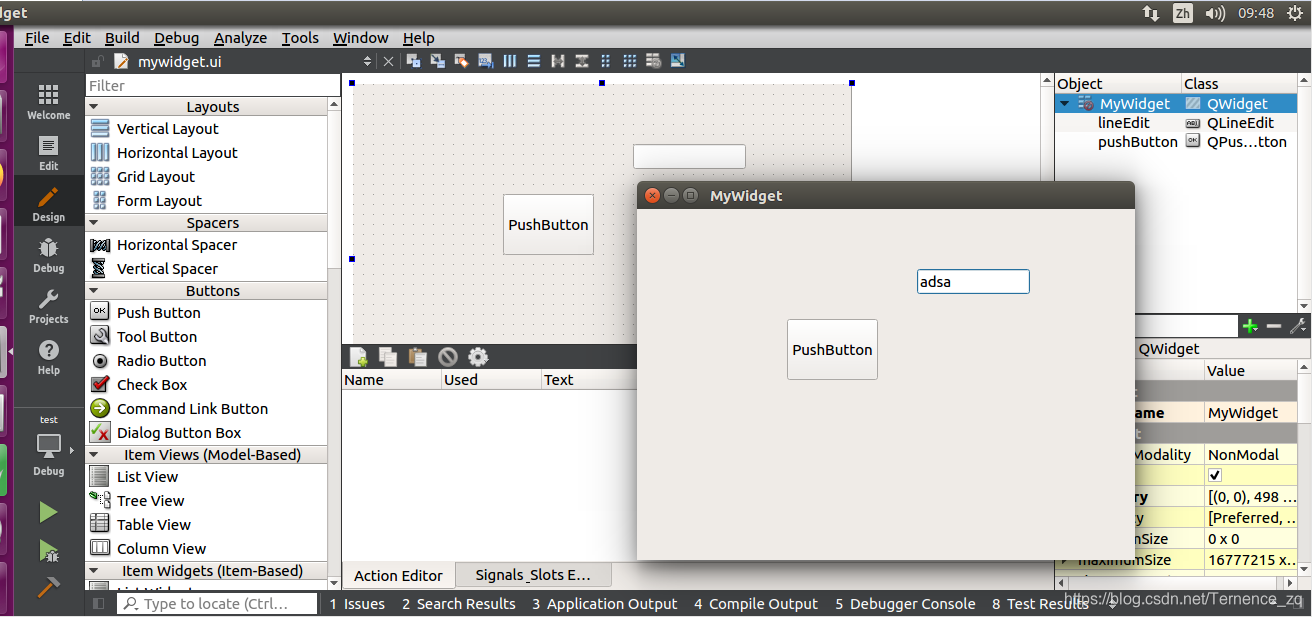
Task: Apply Lay Out Horizontally toolbar icon
Action: pos(510,61)
